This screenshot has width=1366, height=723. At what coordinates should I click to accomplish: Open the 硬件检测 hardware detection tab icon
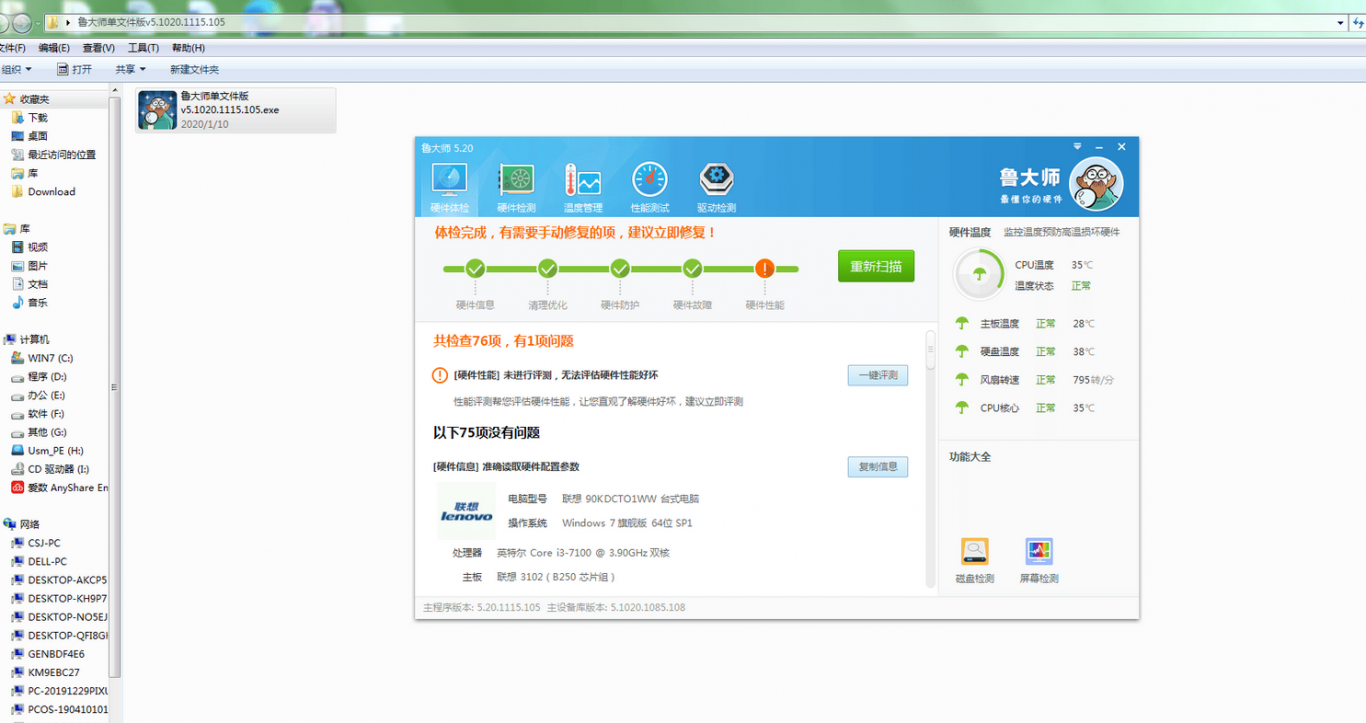(516, 187)
